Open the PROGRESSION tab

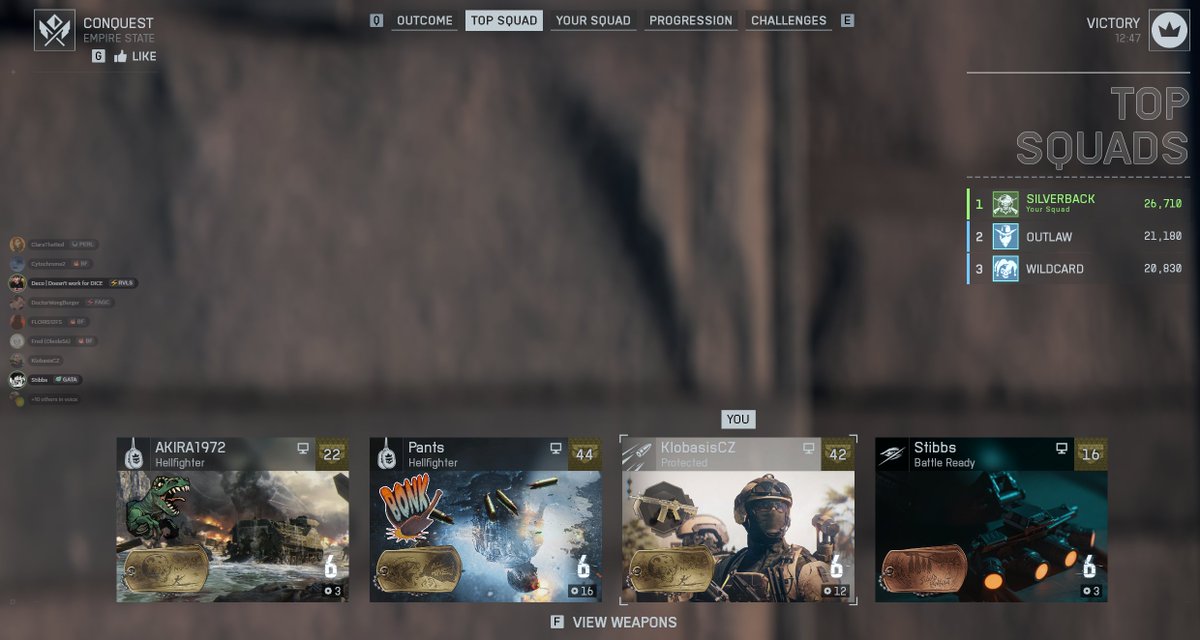tap(691, 20)
